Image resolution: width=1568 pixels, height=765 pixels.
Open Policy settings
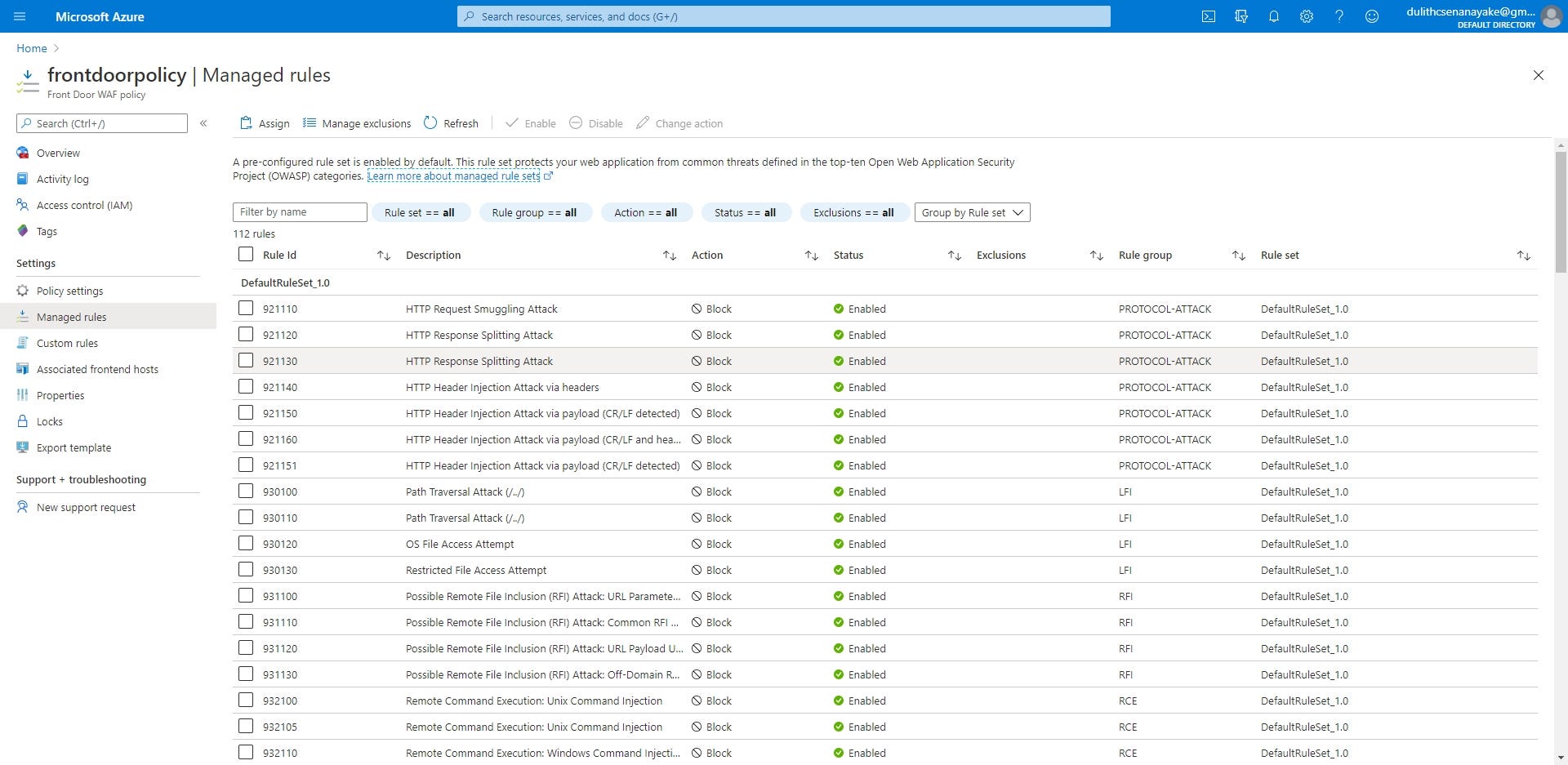click(69, 291)
